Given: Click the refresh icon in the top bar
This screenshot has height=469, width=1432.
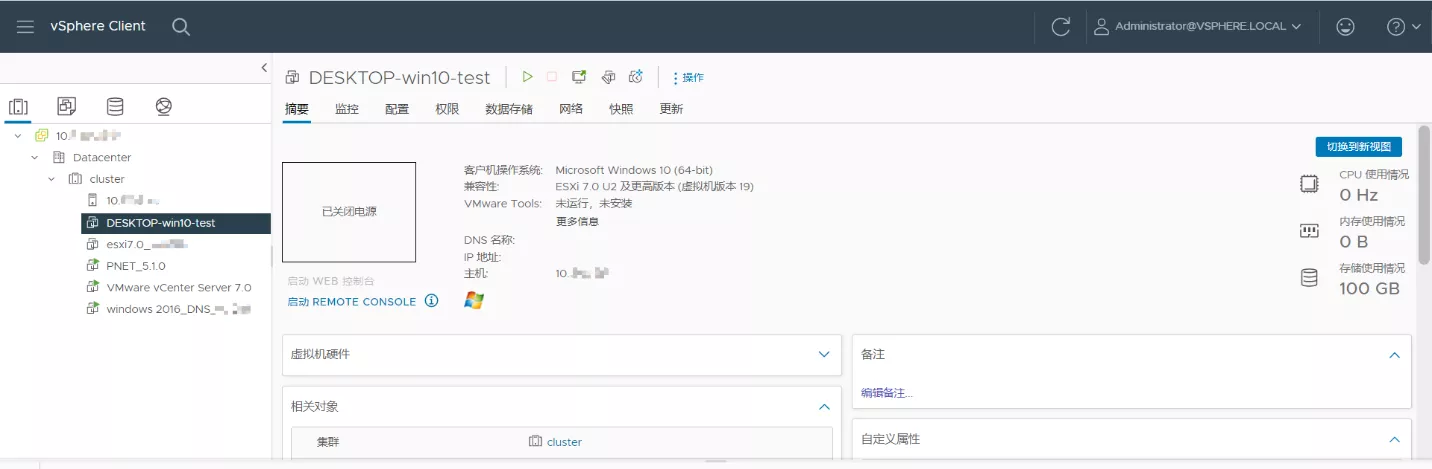Looking at the screenshot, I should point(1061,27).
